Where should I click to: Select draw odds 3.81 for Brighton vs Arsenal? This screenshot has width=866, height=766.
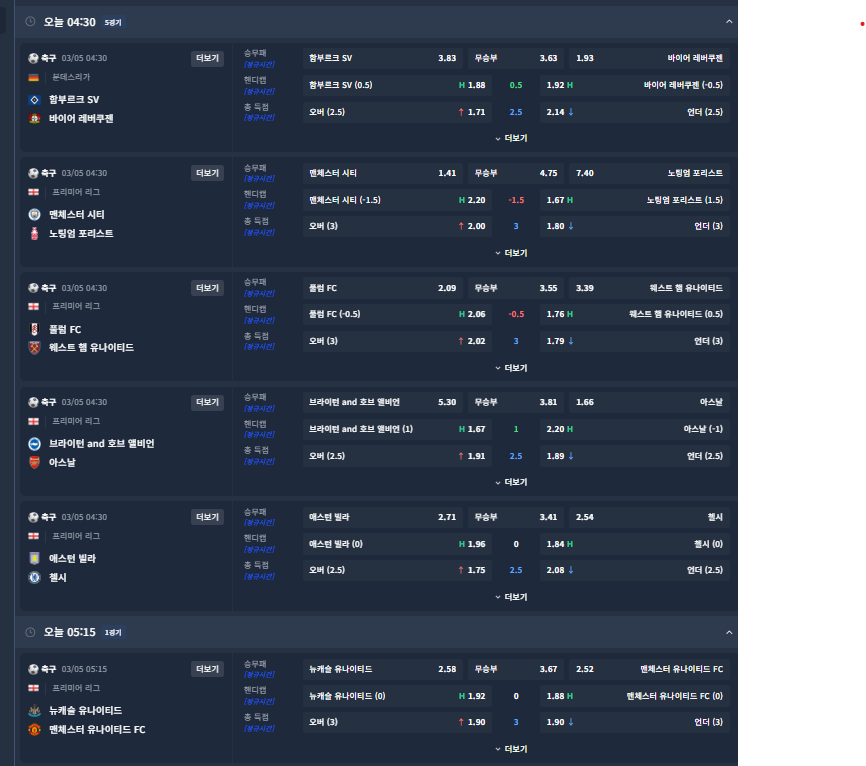pos(516,403)
